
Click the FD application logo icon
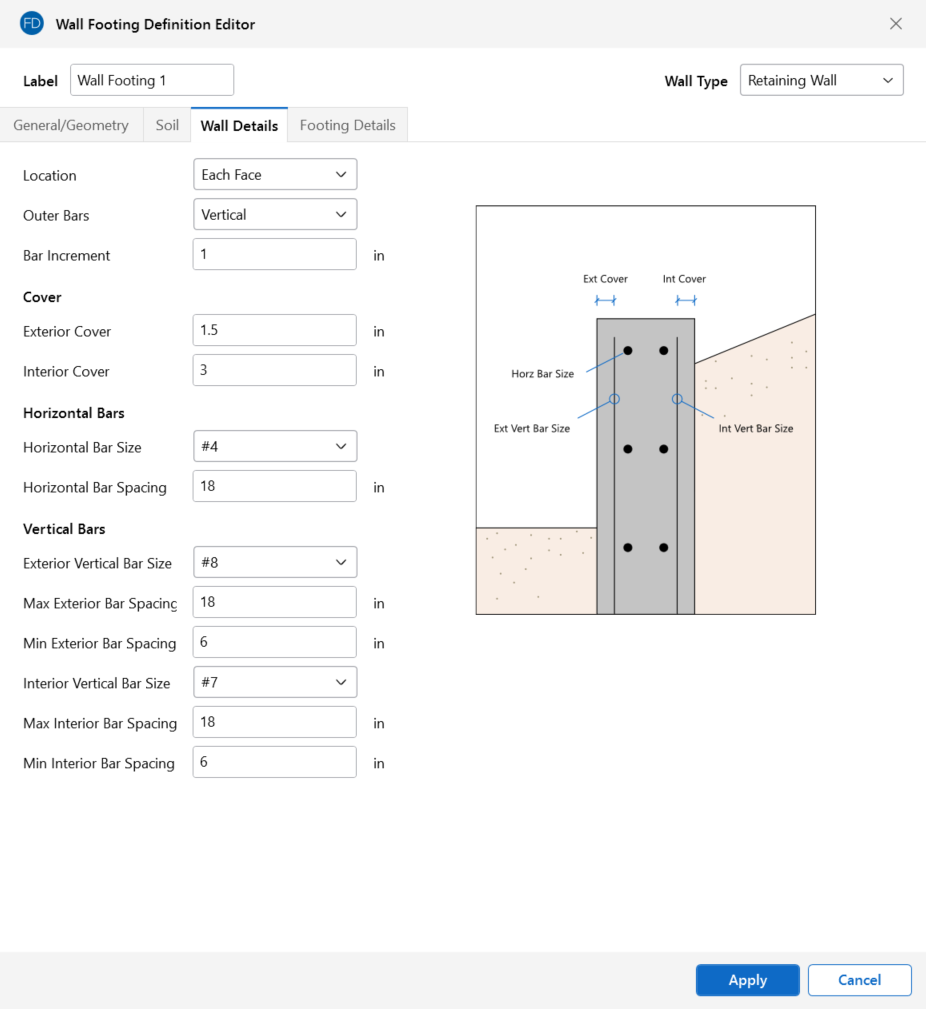coord(32,24)
